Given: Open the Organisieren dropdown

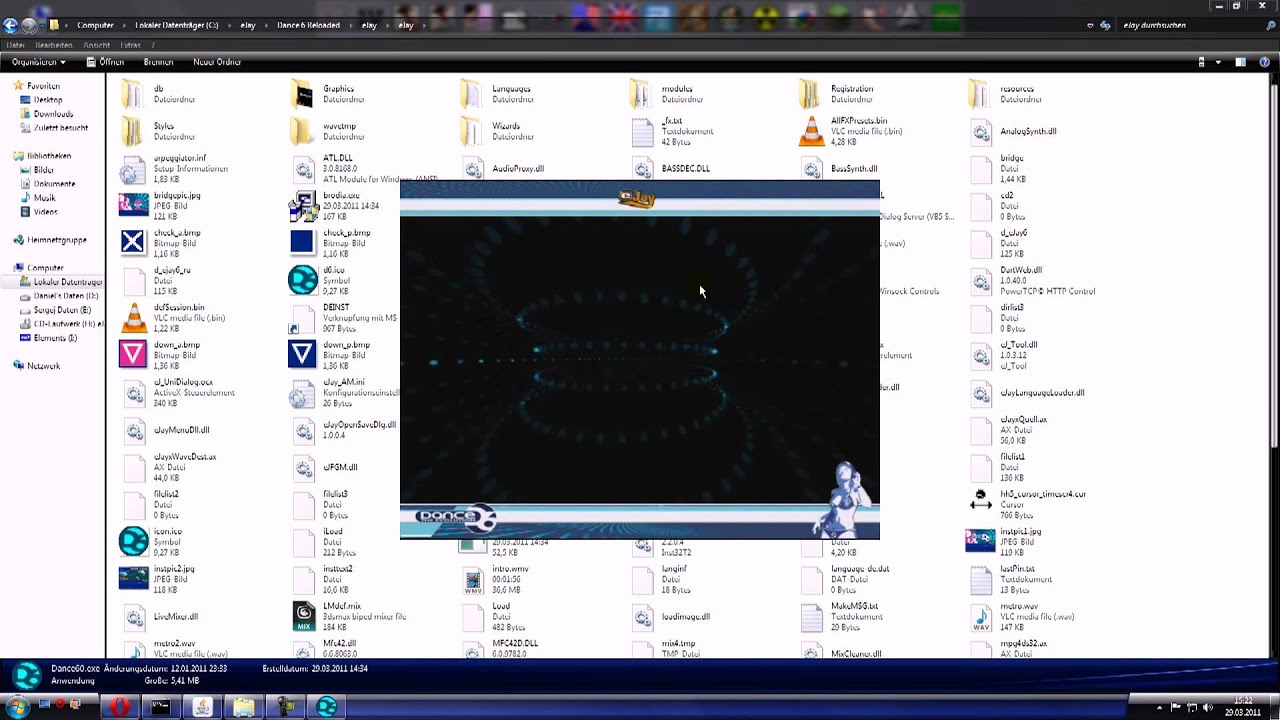Looking at the screenshot, I should (x=38, y=62).
